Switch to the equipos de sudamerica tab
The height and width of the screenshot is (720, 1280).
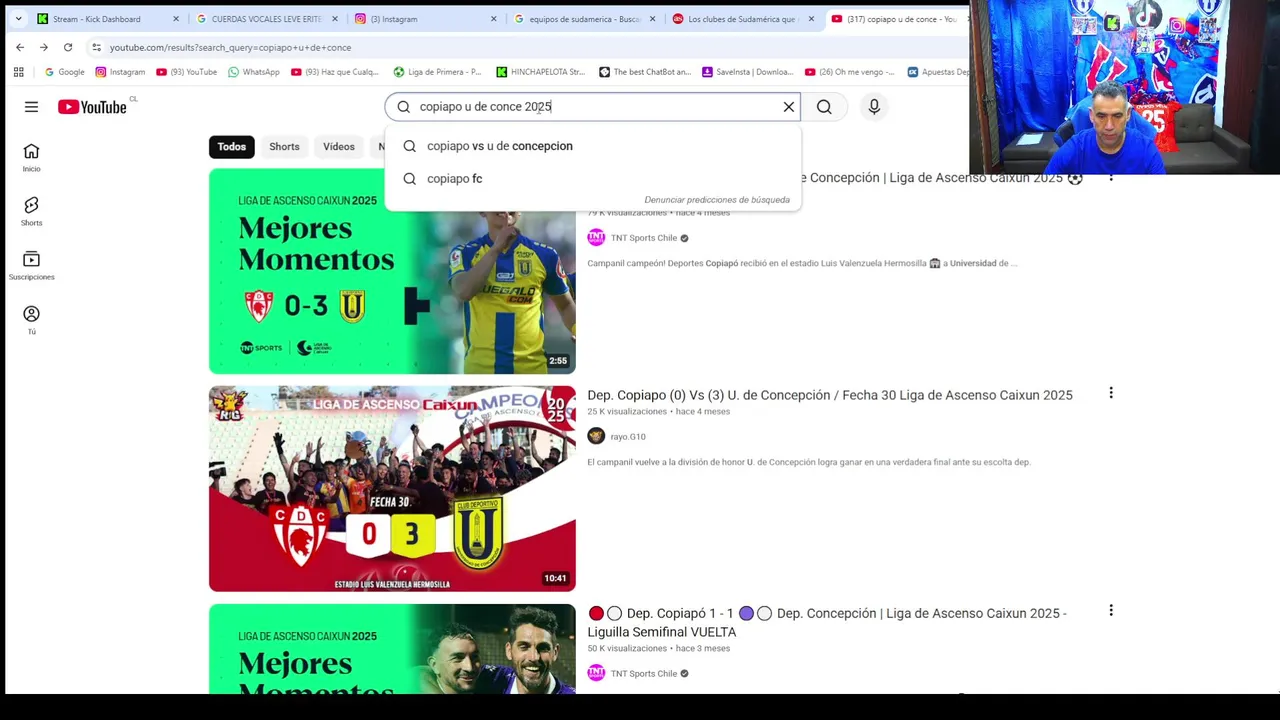(x=585, y=19)
